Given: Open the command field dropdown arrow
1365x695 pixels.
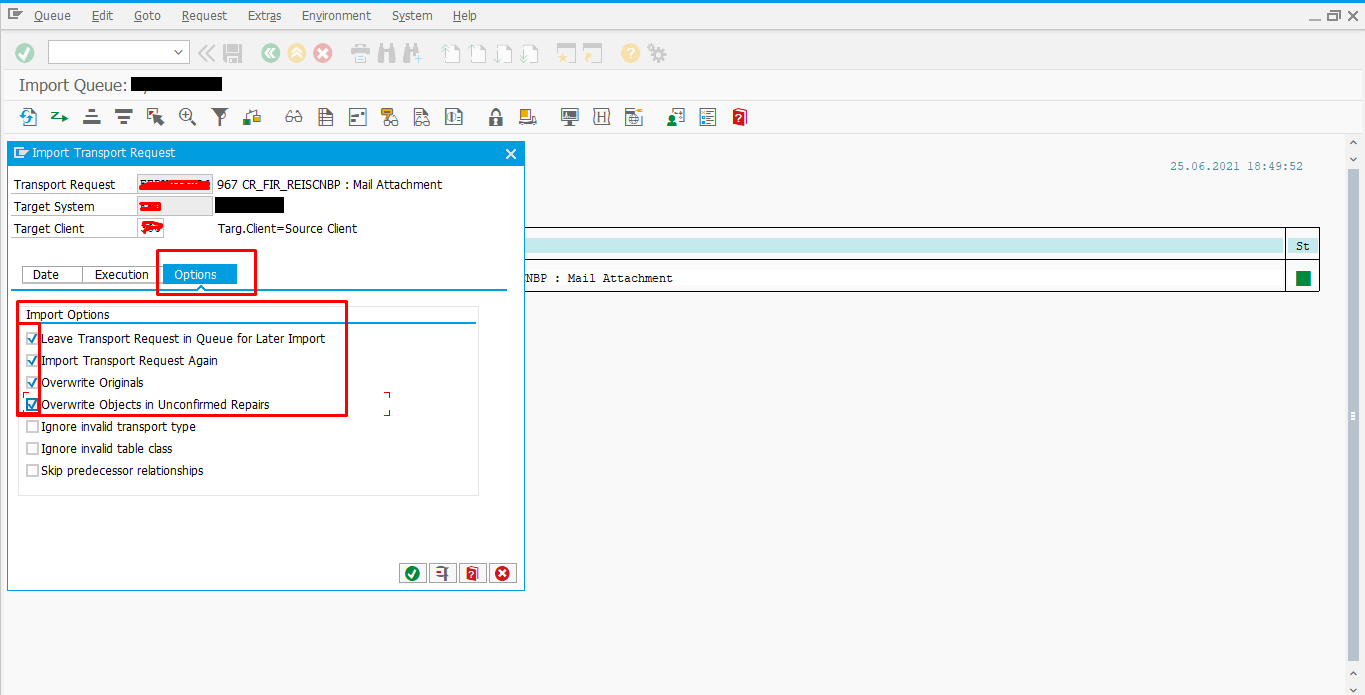Looking at the screenshot, I should [x=179, y=52].
